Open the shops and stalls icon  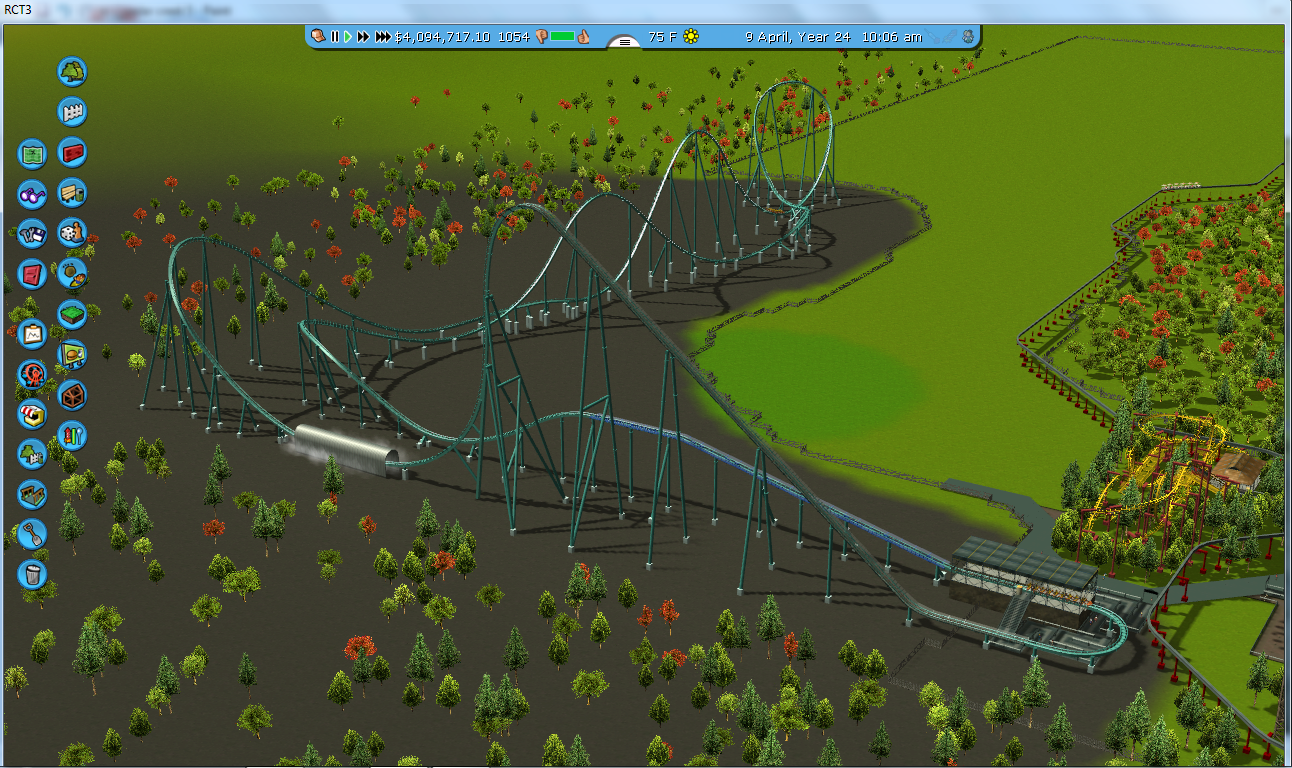pyautogui.click(x=33, y=413)
